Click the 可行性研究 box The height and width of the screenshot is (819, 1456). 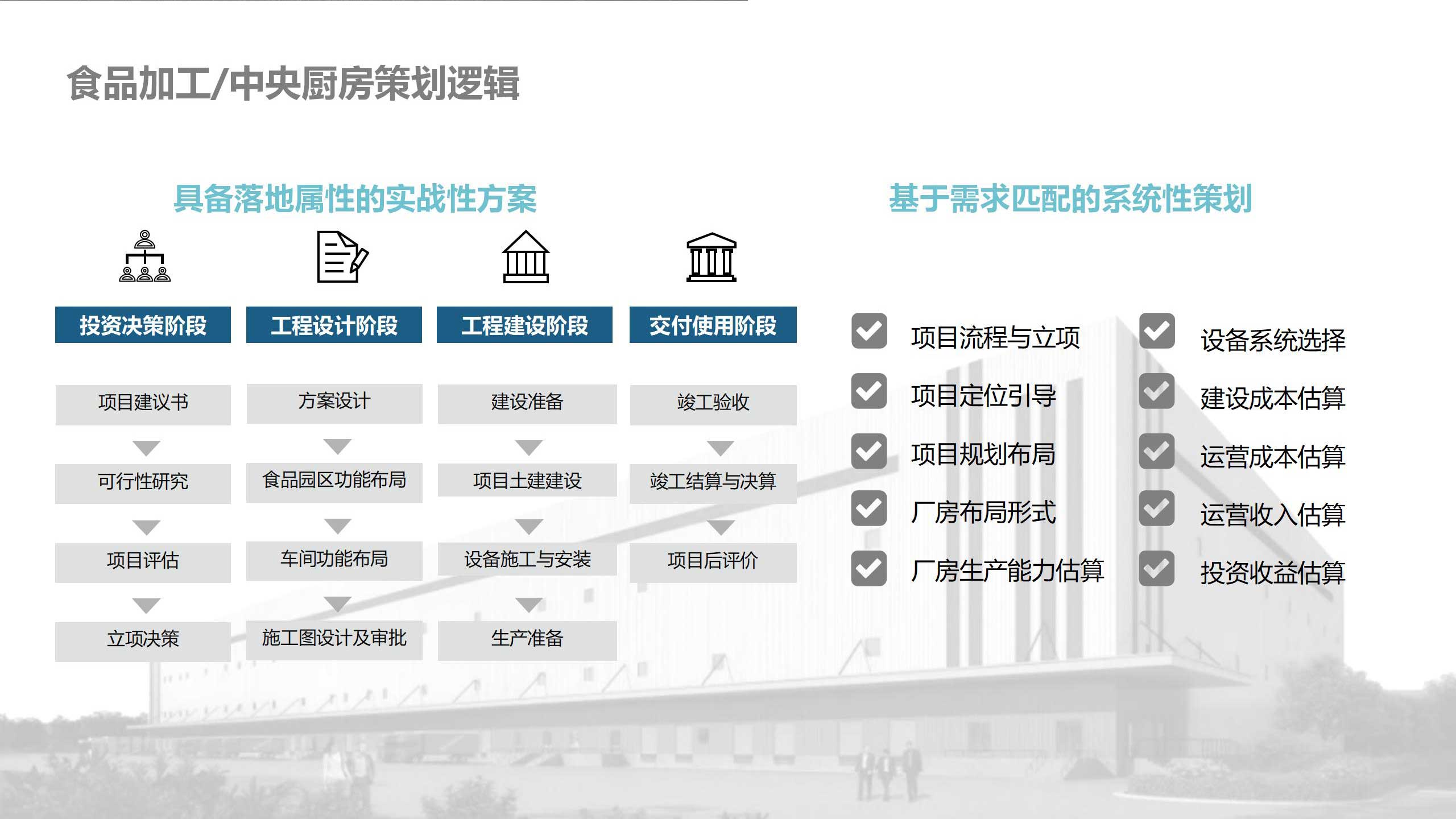coord(143,482)
